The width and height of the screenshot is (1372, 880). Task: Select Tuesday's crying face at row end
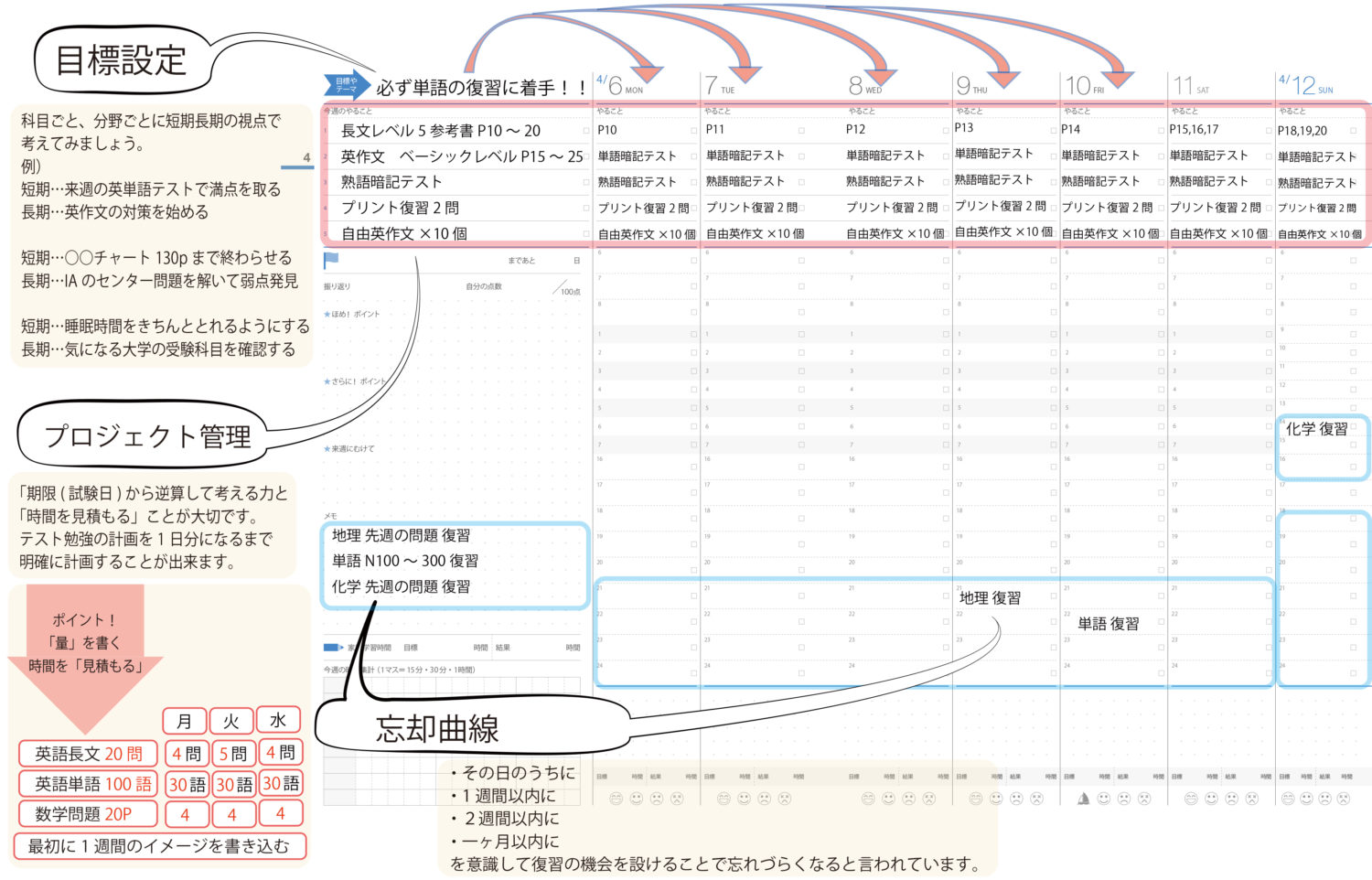(x=785, y=799)
